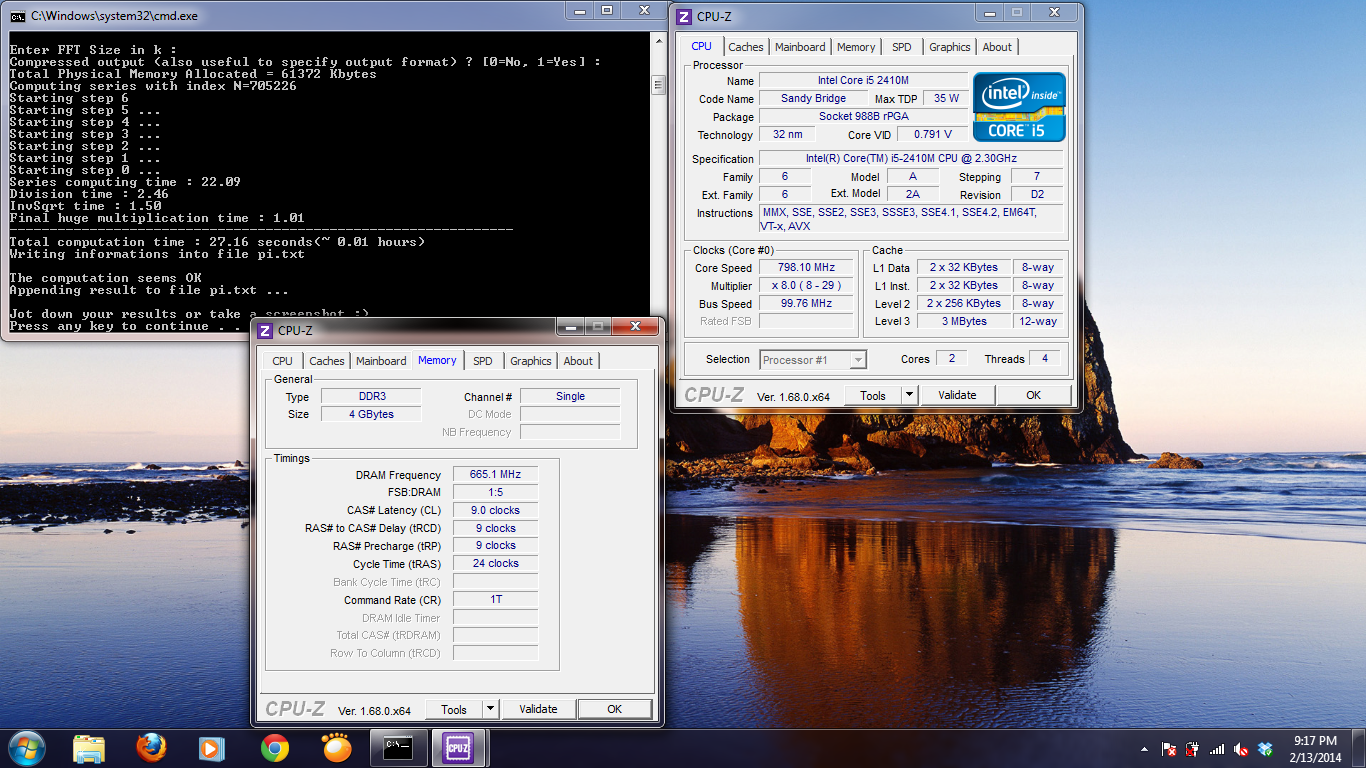Launch Google Chrome from the taskbar

(x=275, y=748)
